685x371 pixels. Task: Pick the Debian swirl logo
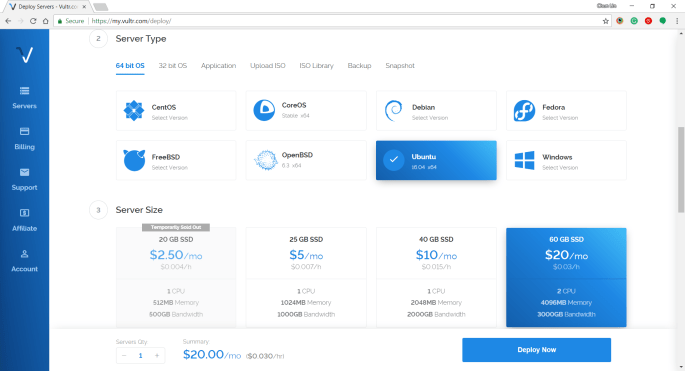pos(394,111)
